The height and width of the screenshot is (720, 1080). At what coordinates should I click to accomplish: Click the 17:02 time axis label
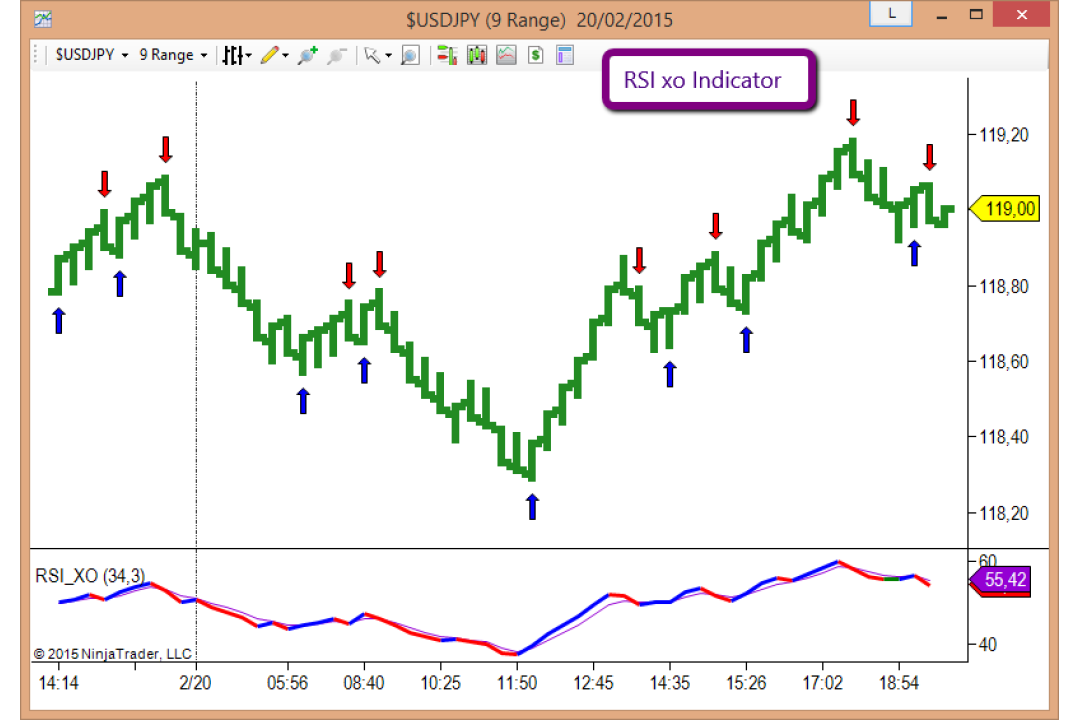[x=823, y=683]
